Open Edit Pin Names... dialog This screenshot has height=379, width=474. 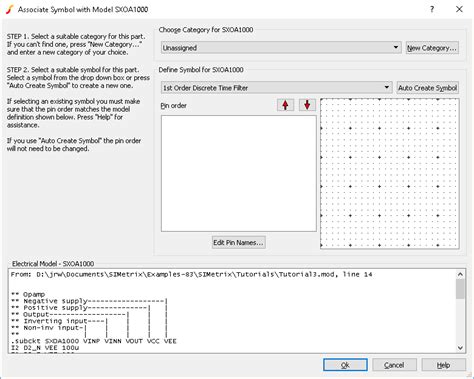click(x=239, y=242)
